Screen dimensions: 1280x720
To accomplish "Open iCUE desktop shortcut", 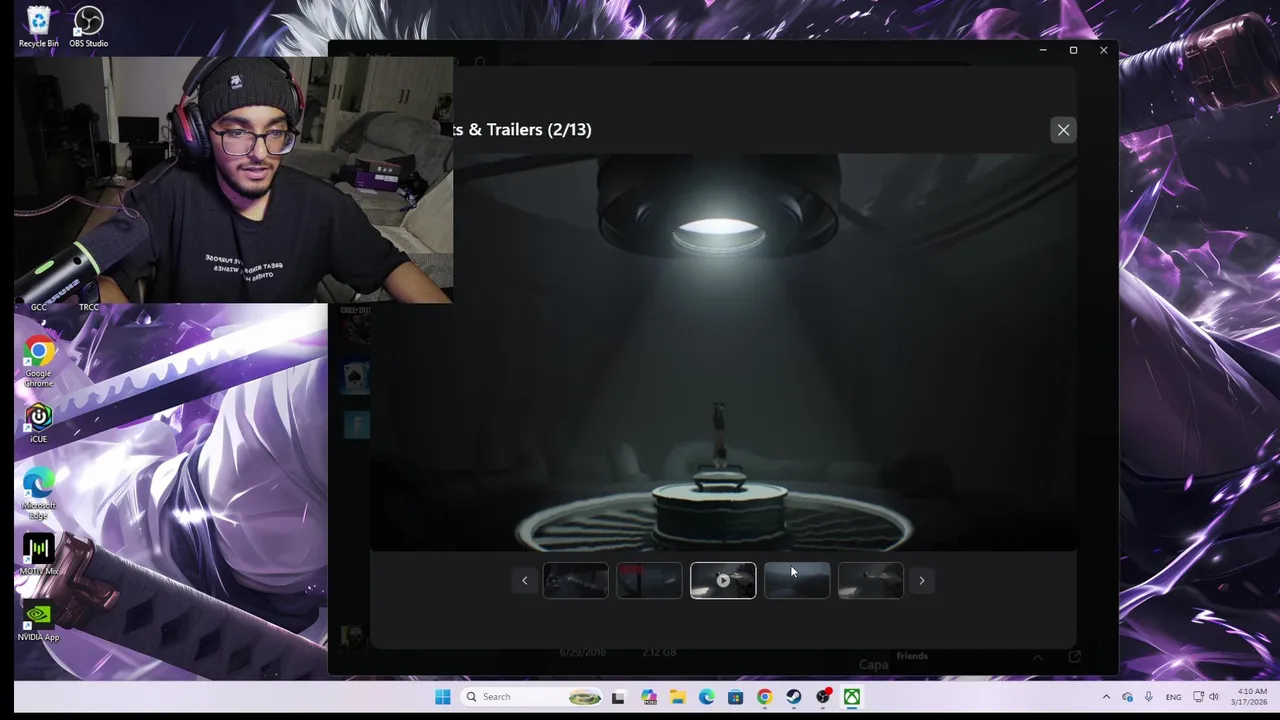I will pyautogui.click(x=38, y=423).
